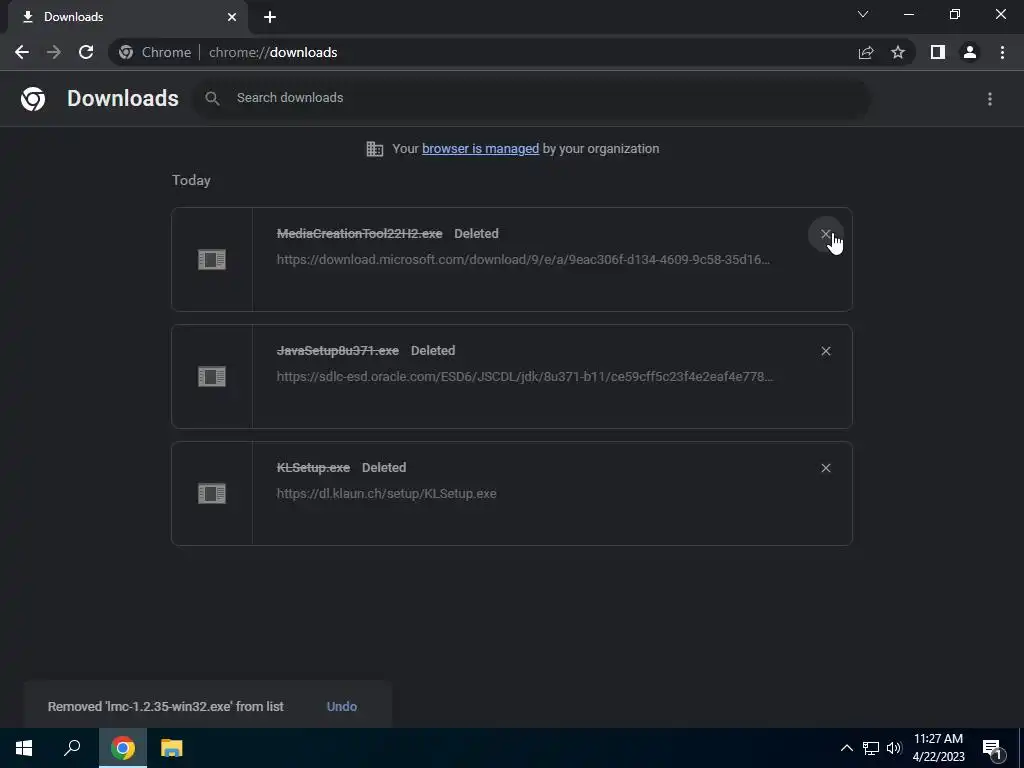Click the volume speaker tray icon
Image resolution: width=1024 pixels, height=768 pixels.
pyautogui.click(x=894, y=748)
